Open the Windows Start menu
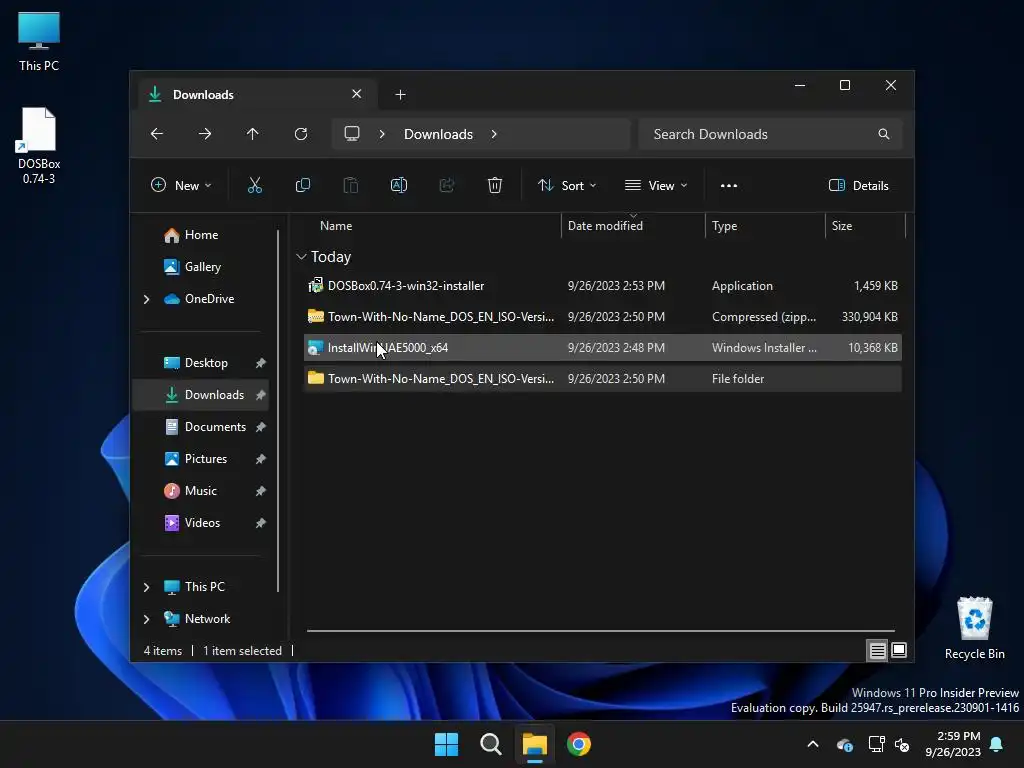Screen dimensions: 1024x768 click(447, 744)
